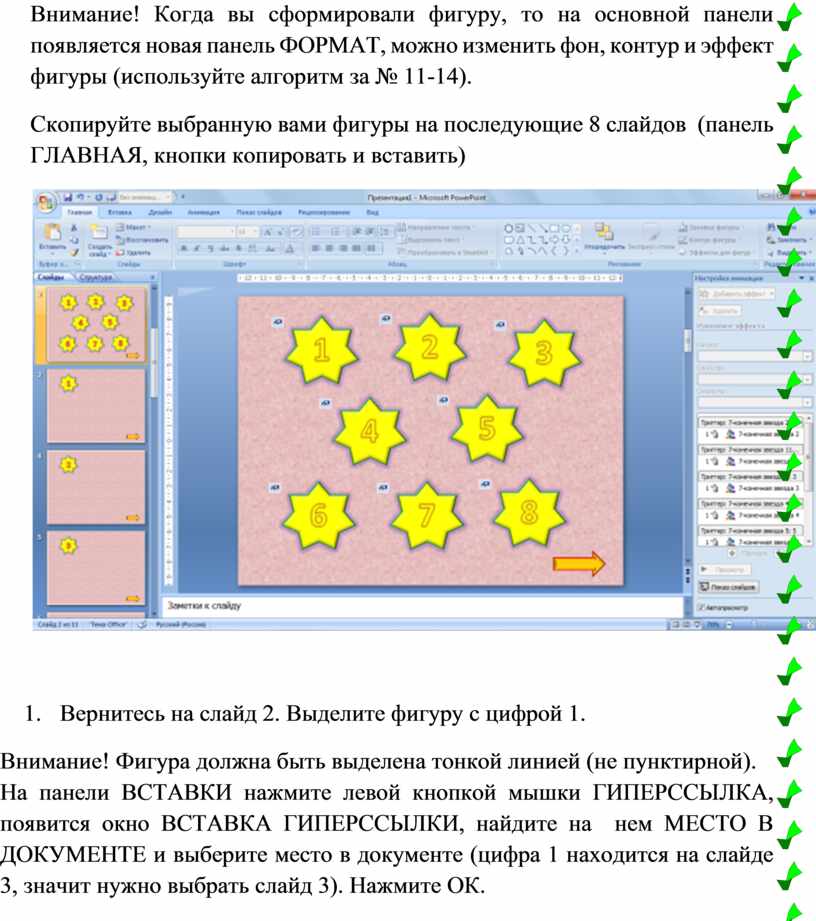Select first trigger row Триггер: 7-конечная звезда
Screen dimensions: 816x921
(751, 422)
